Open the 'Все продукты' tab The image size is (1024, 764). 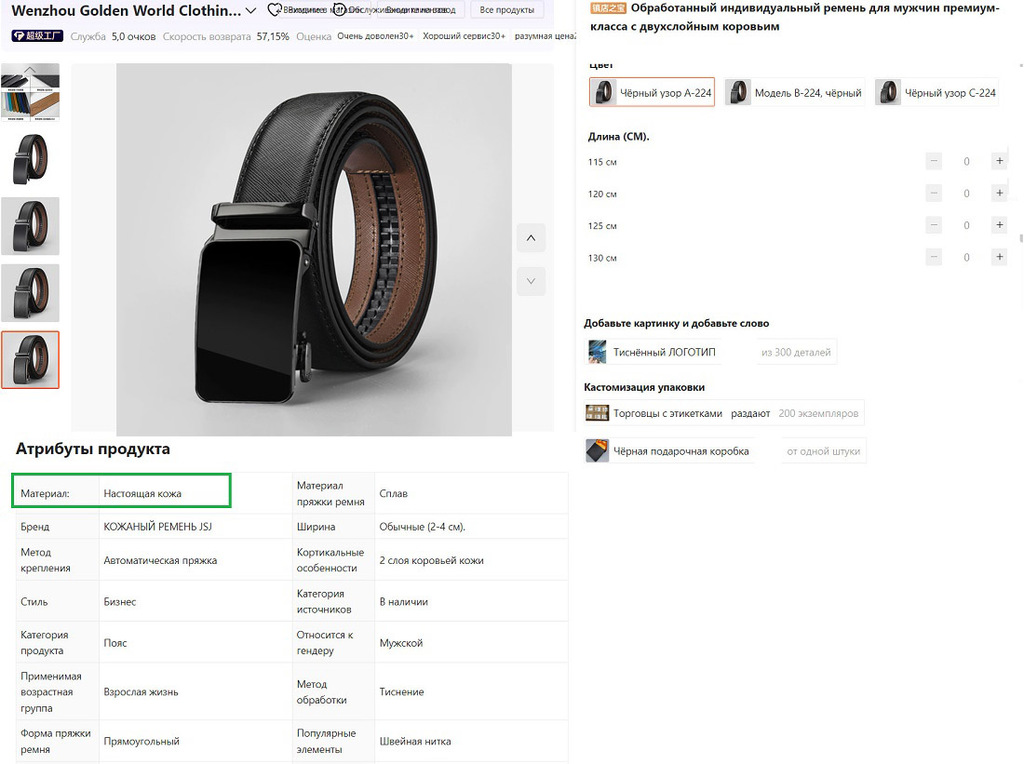pos(506,10)
